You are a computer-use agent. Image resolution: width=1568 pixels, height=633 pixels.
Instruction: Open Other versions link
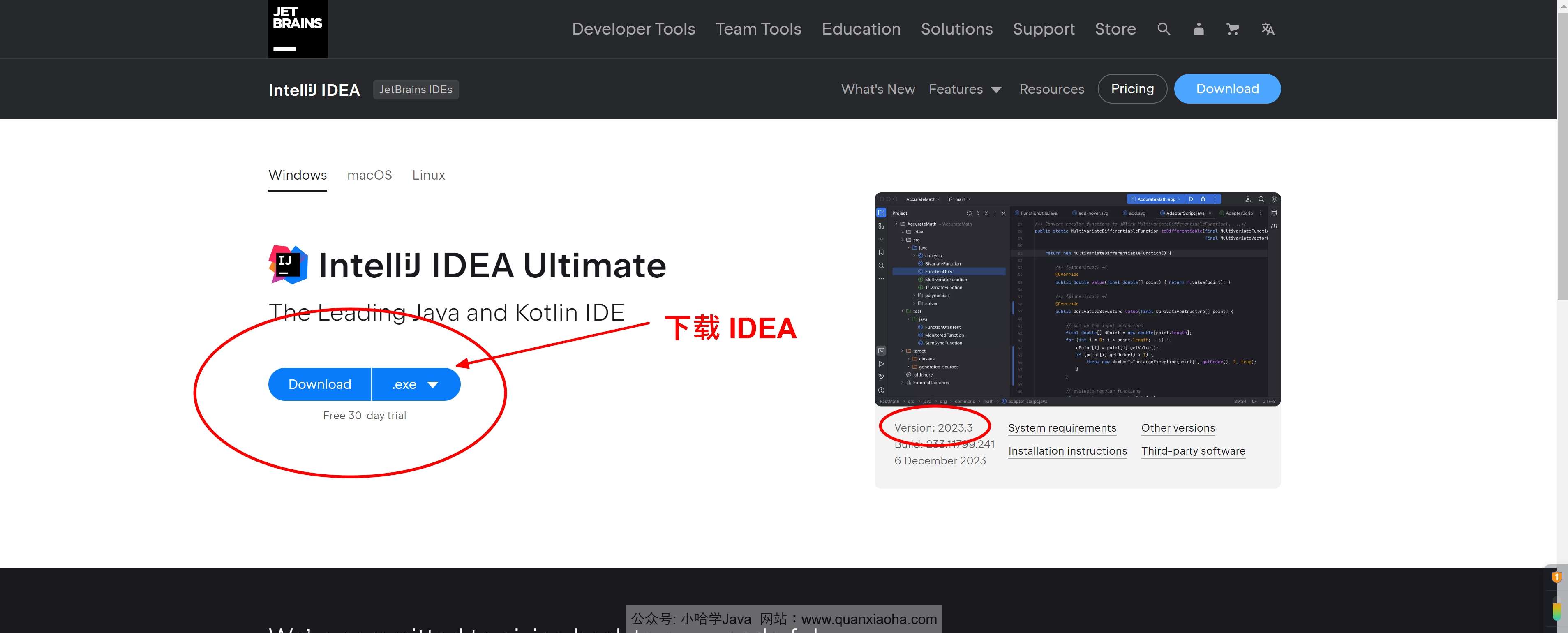[x=1178, y=428]
